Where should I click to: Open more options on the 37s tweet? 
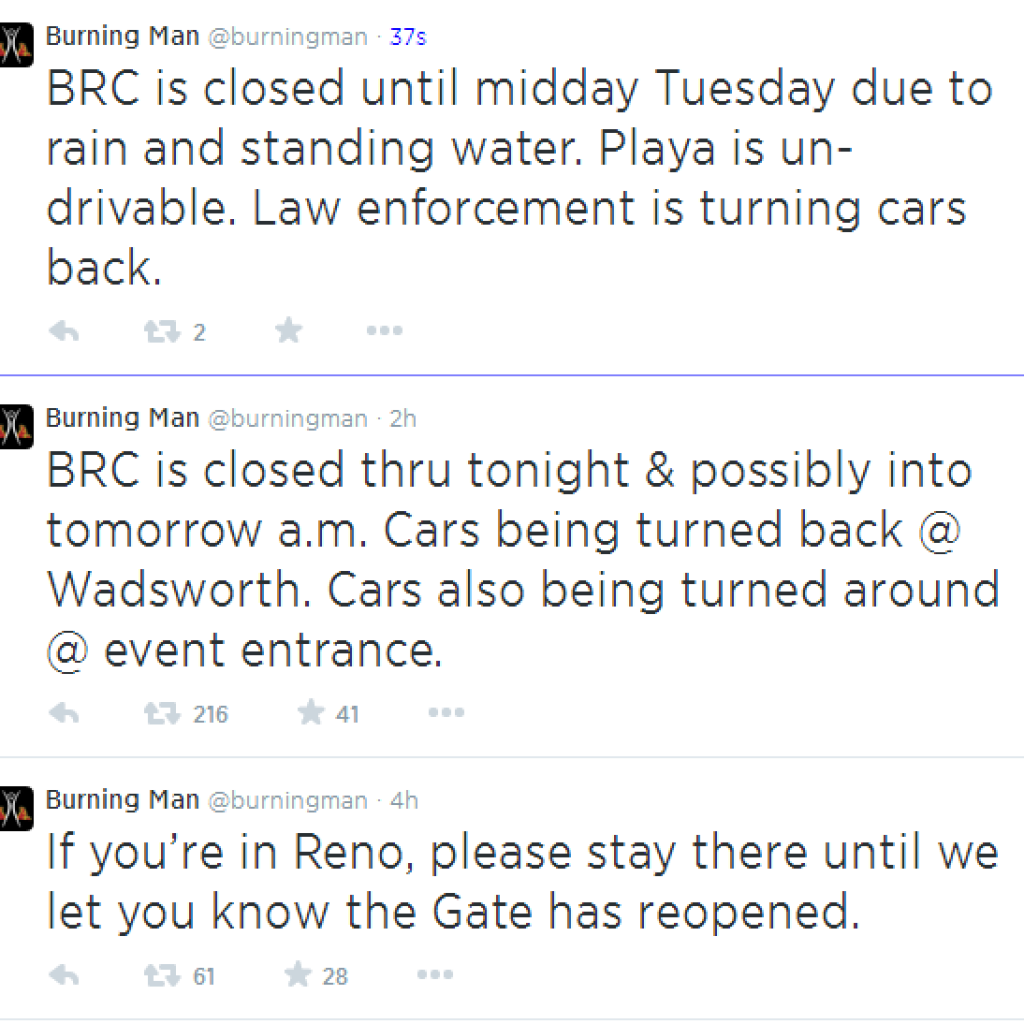[x=384, y=332]
